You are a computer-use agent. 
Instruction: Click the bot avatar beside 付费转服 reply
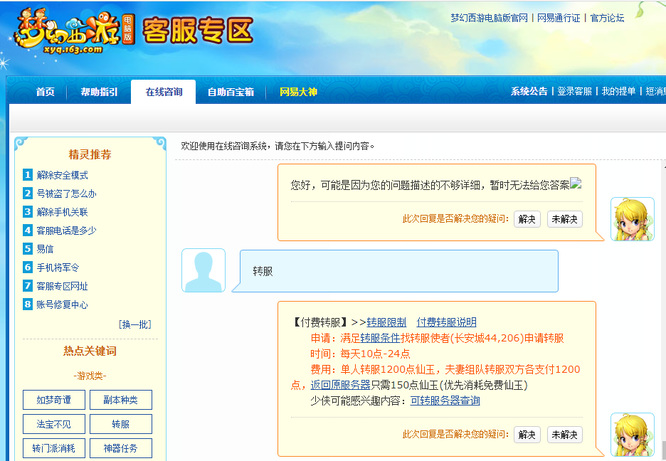(x=632, y=434)
